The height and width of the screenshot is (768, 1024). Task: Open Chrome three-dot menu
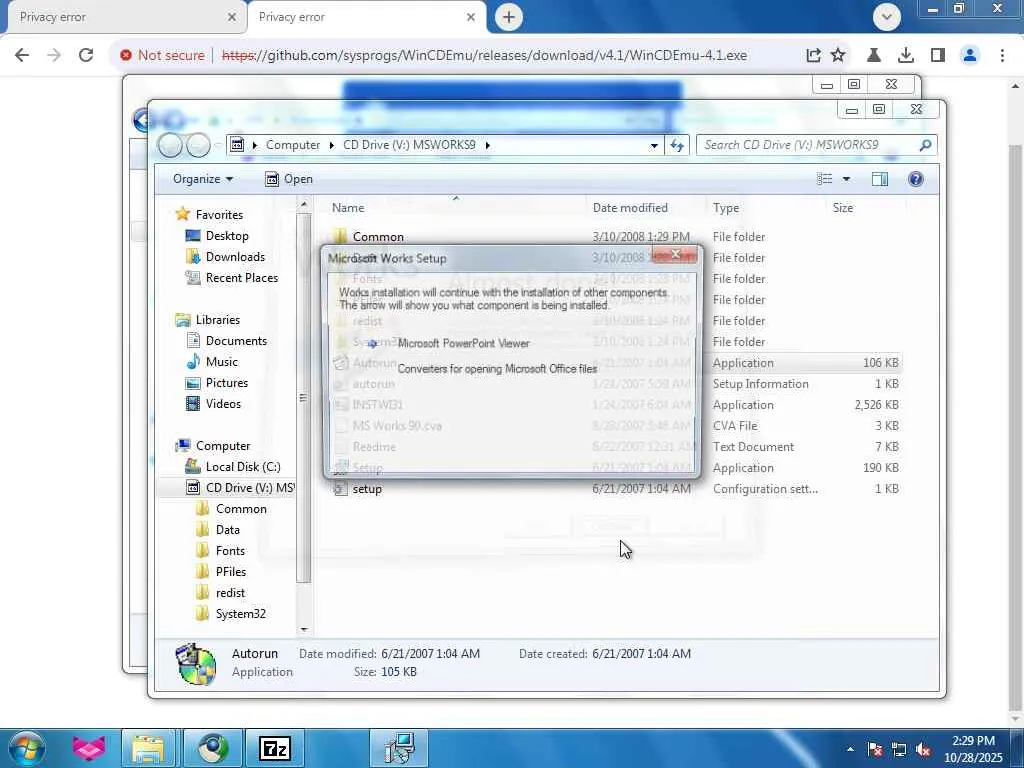(x=1002, y=56)
